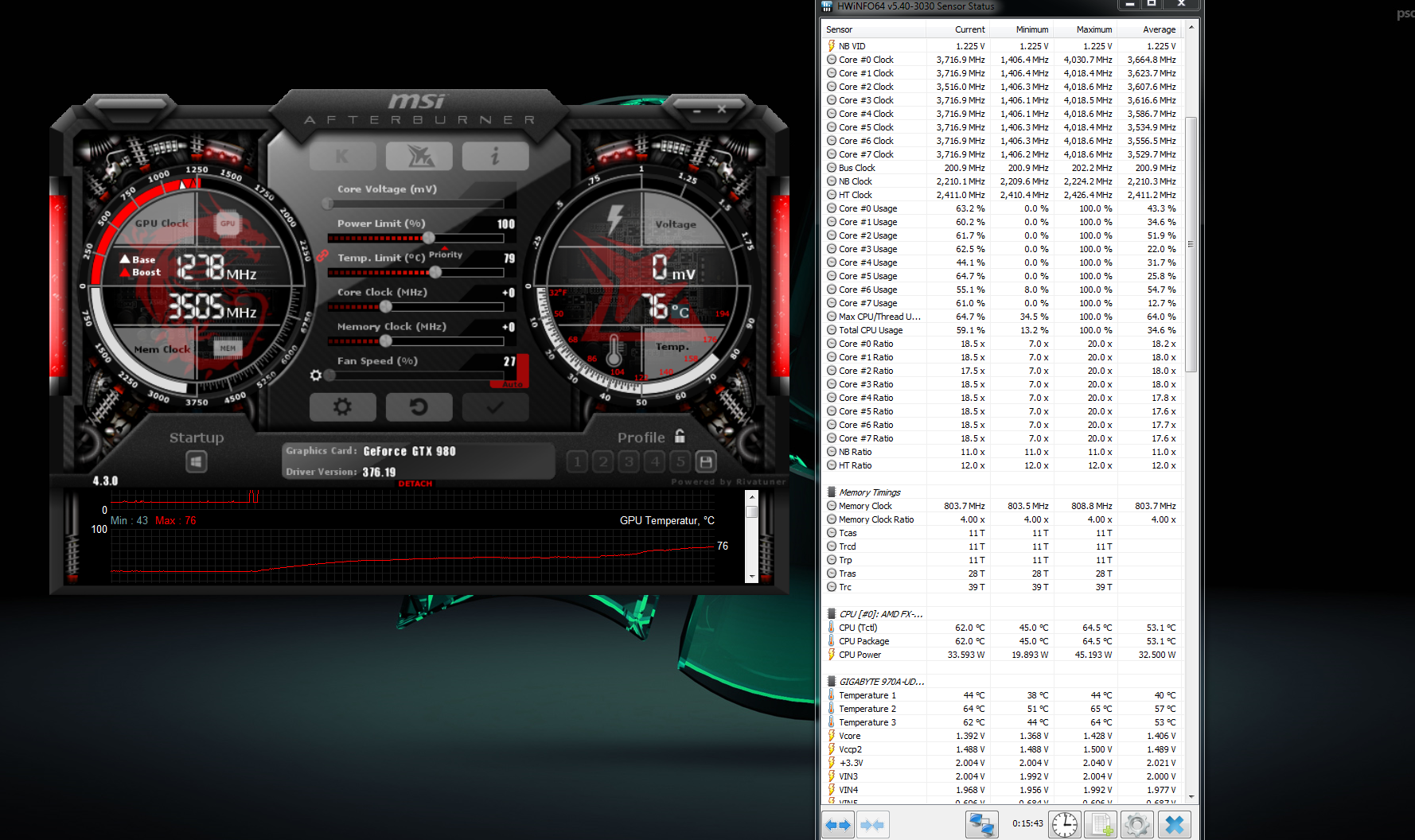Select the Max CPU/Thread Usage row
The image size is (1415, 840).
click(1002, 317)
